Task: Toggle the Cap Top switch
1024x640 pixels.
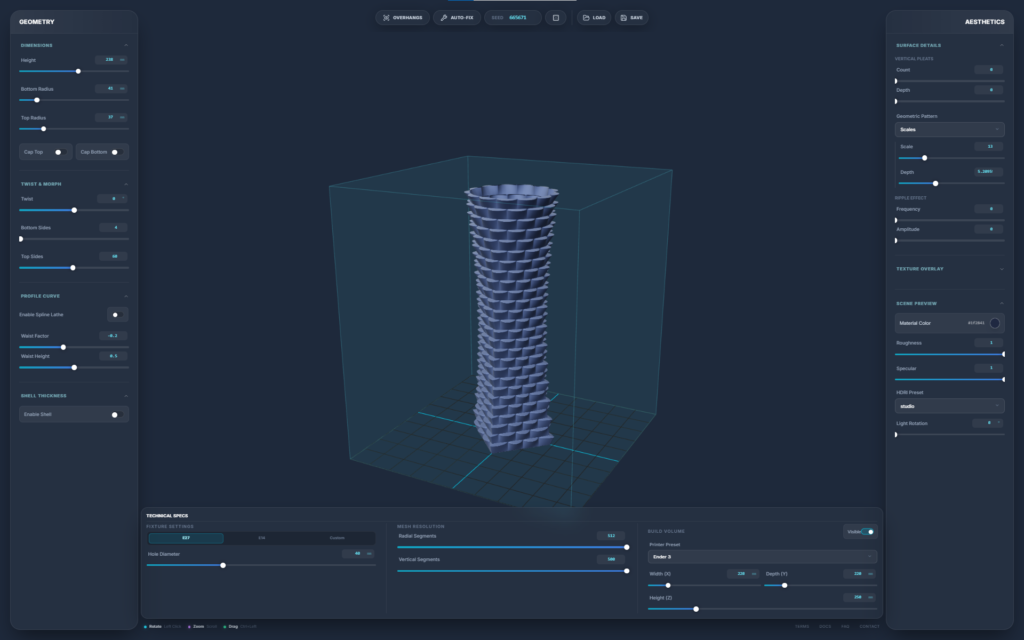Action: click(x=59, y=152)
